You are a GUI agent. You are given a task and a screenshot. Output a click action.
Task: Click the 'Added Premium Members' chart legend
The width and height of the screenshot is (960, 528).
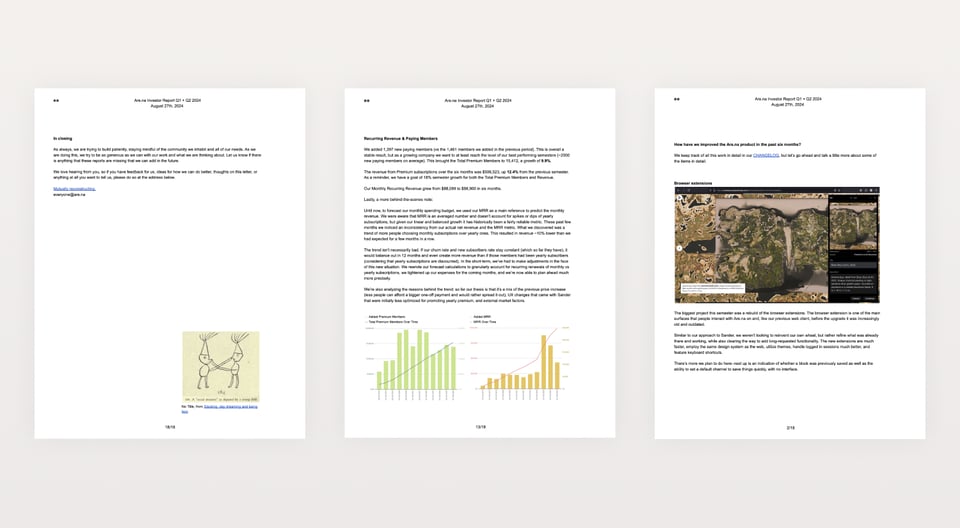(x=390, y=316)
